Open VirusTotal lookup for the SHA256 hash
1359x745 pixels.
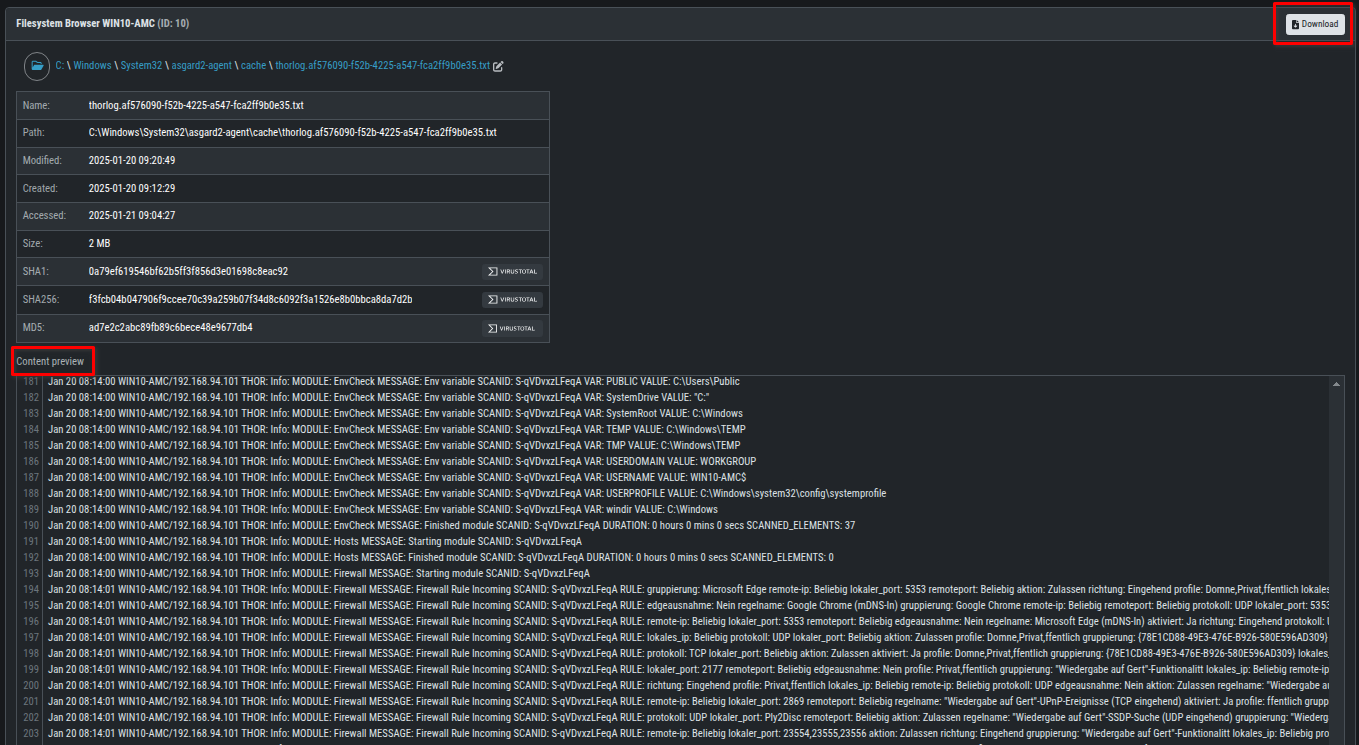[x=514, y=299]
